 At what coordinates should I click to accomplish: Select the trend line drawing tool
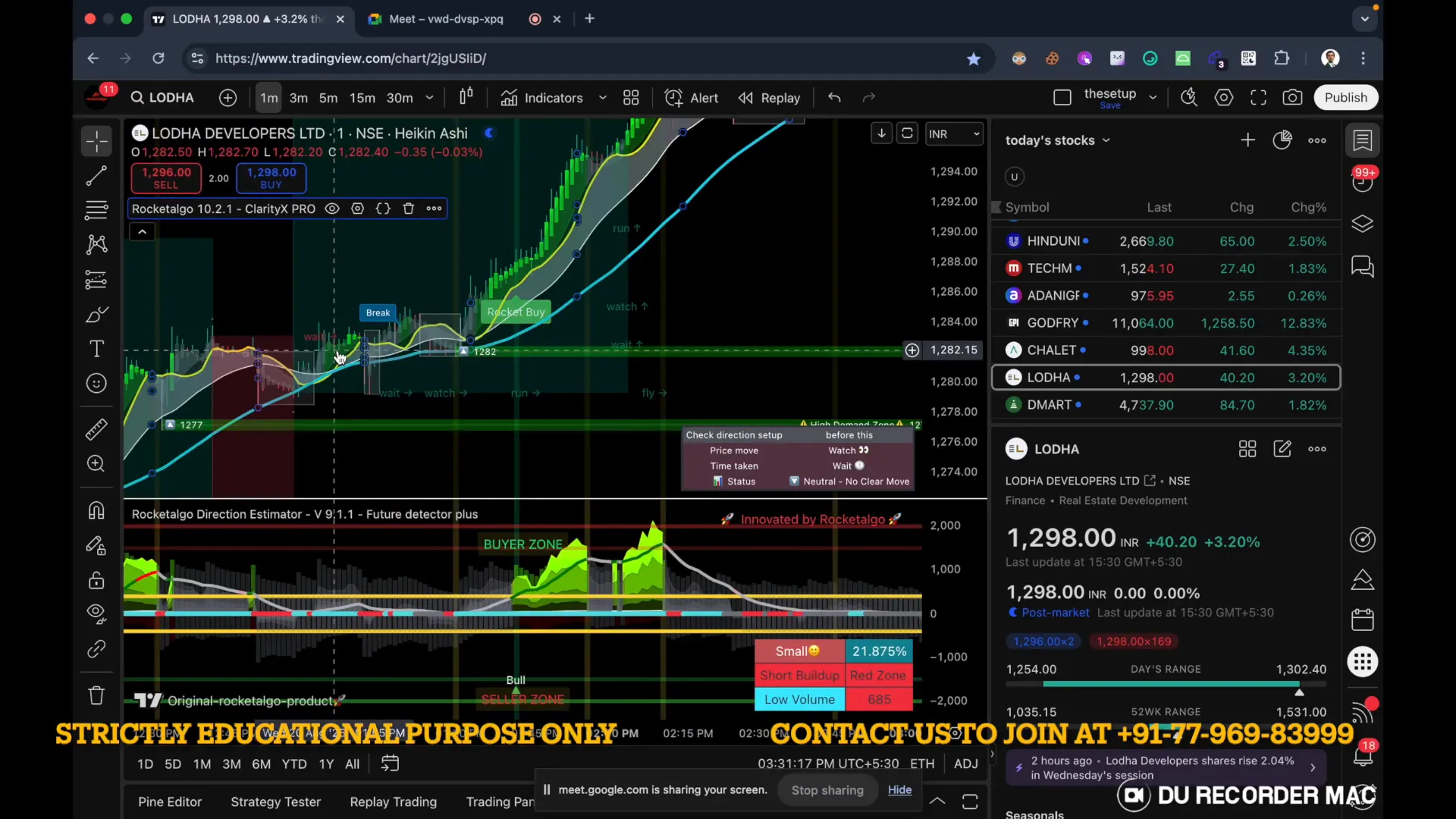pyautogui.click(x=96, y=176)
